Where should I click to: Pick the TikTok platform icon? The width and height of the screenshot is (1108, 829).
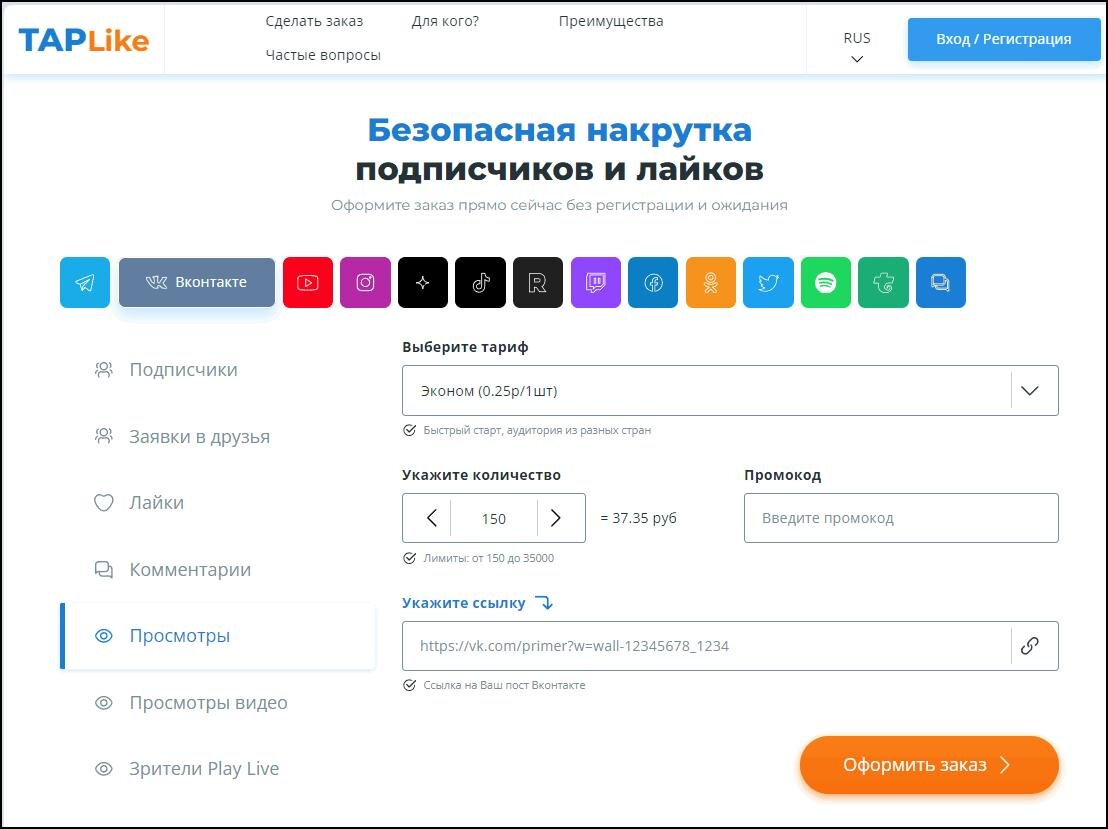[481, 283]
